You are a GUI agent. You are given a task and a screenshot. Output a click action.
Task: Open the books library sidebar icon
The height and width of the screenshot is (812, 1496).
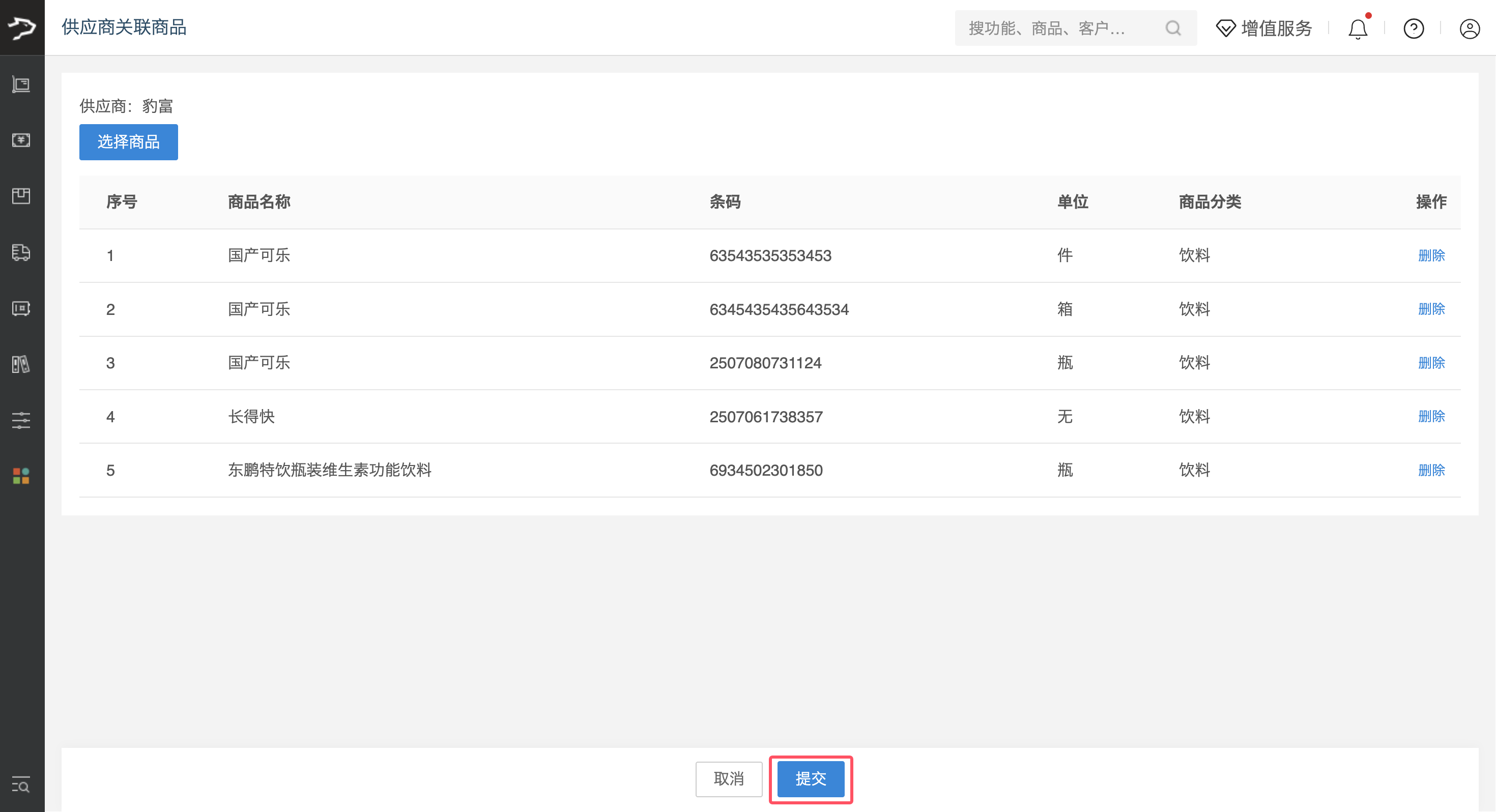tap(21, 364)
